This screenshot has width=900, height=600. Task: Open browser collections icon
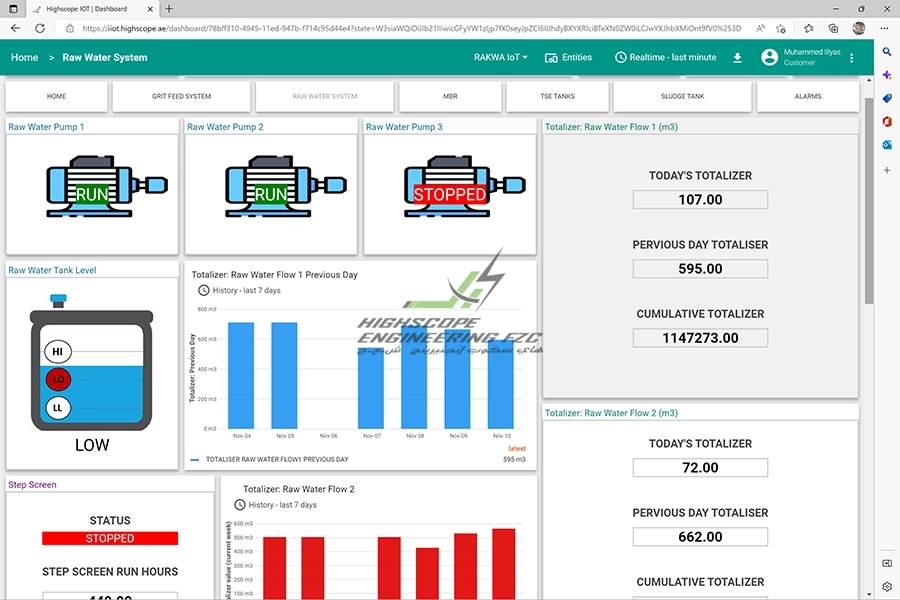pos(833,28)
